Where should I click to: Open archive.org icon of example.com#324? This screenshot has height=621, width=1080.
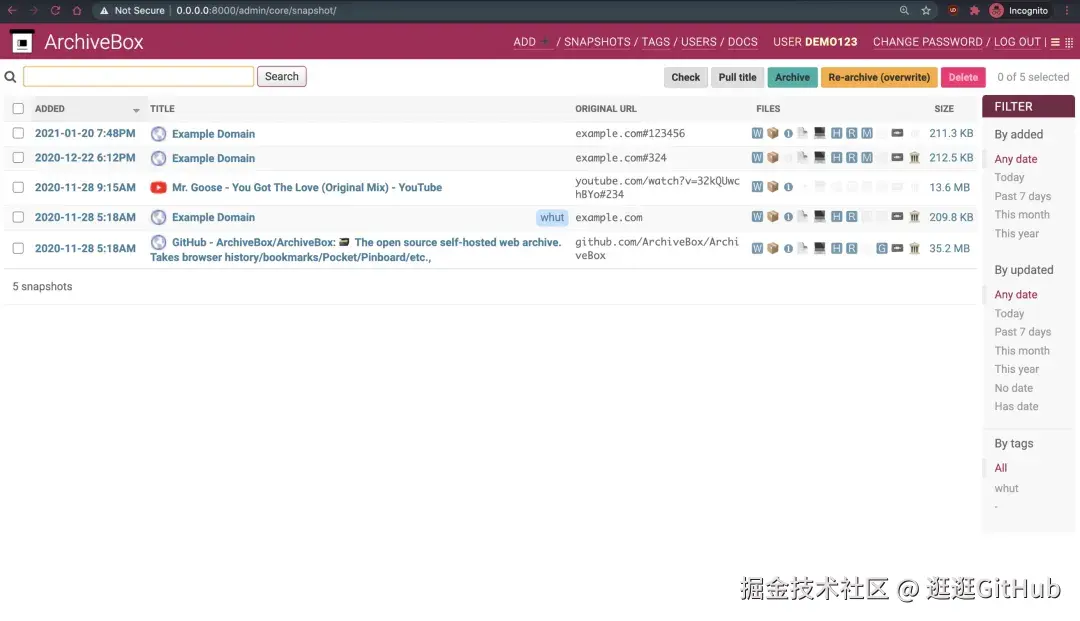click(x=915, y=158)
